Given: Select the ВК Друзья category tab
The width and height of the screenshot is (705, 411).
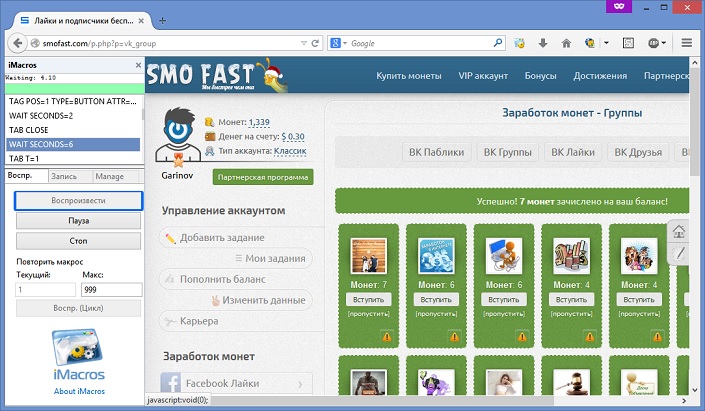Looking at the screenshot, I should (638, 152).
